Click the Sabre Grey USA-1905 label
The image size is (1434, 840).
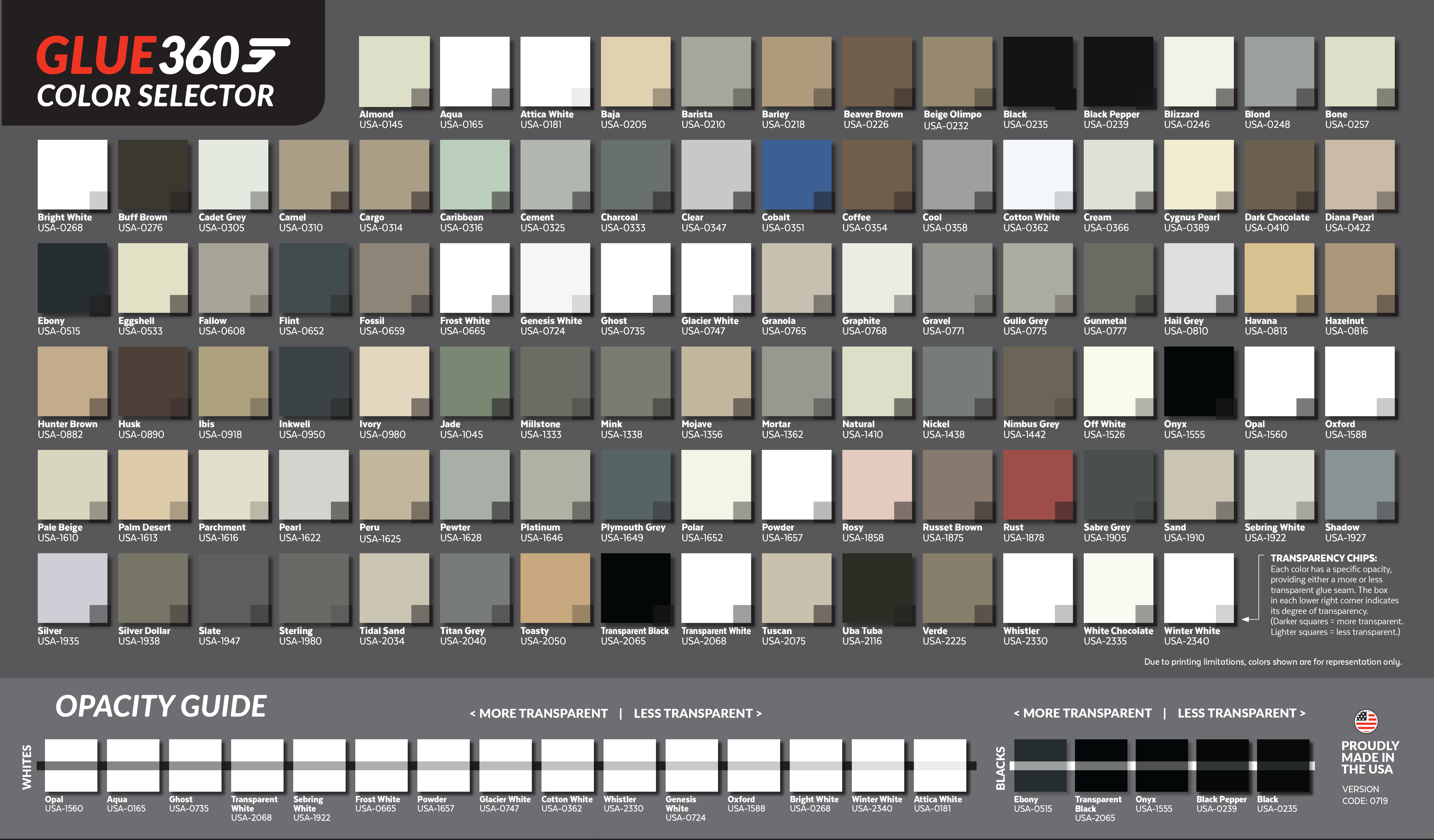click(1107, 532)
